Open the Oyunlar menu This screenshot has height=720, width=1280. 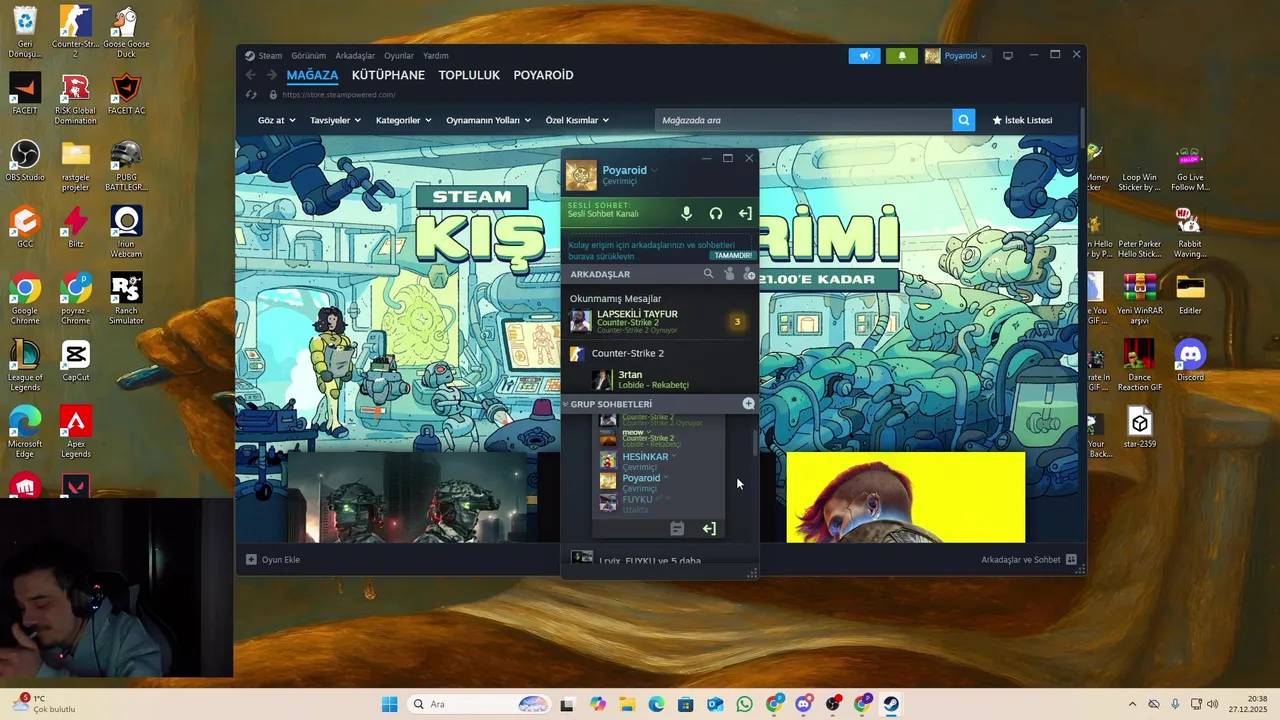pos(399,56)
